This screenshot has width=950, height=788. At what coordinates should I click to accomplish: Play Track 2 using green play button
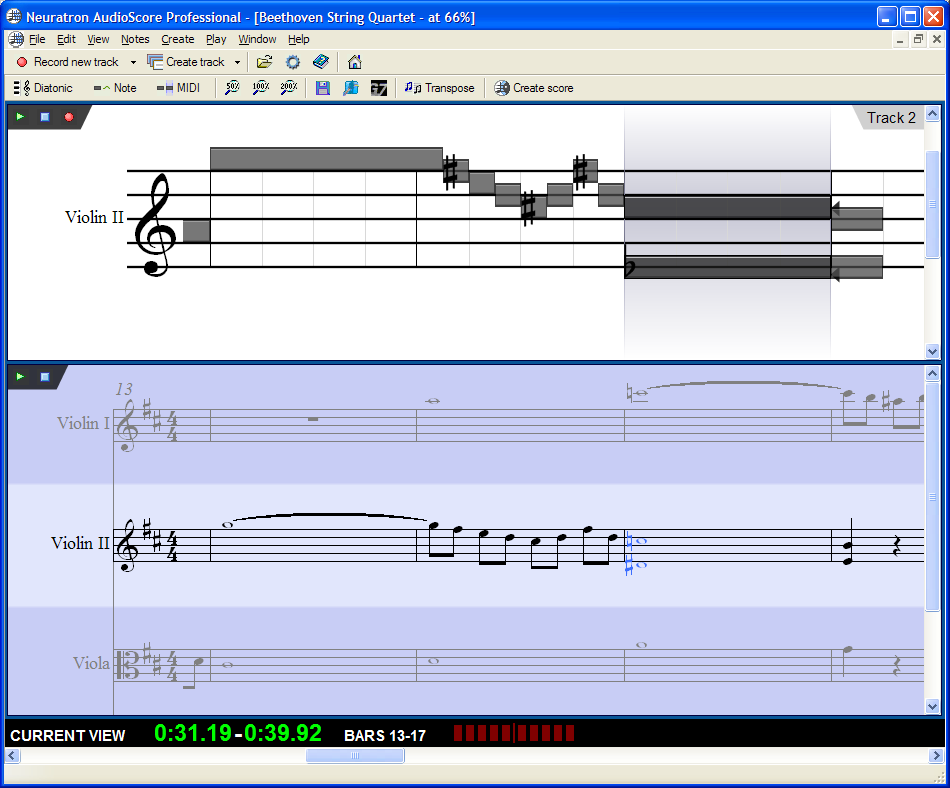pyautogui.click(x=20, y=117)
